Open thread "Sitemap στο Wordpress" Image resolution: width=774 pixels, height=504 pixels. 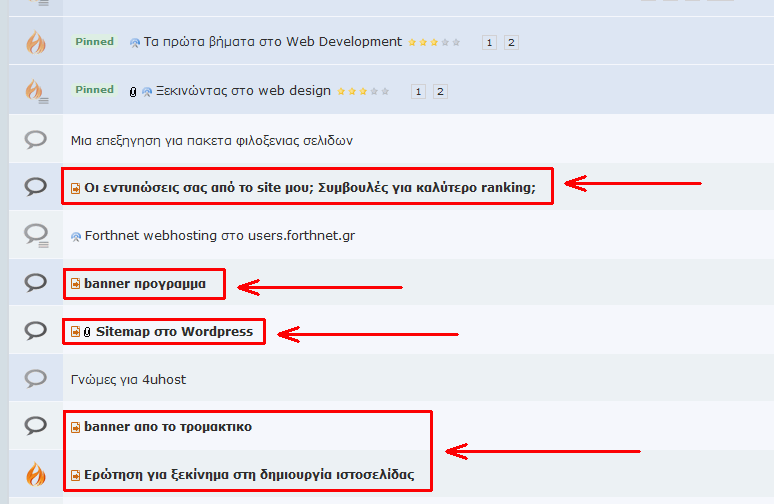tap(174, 332)
